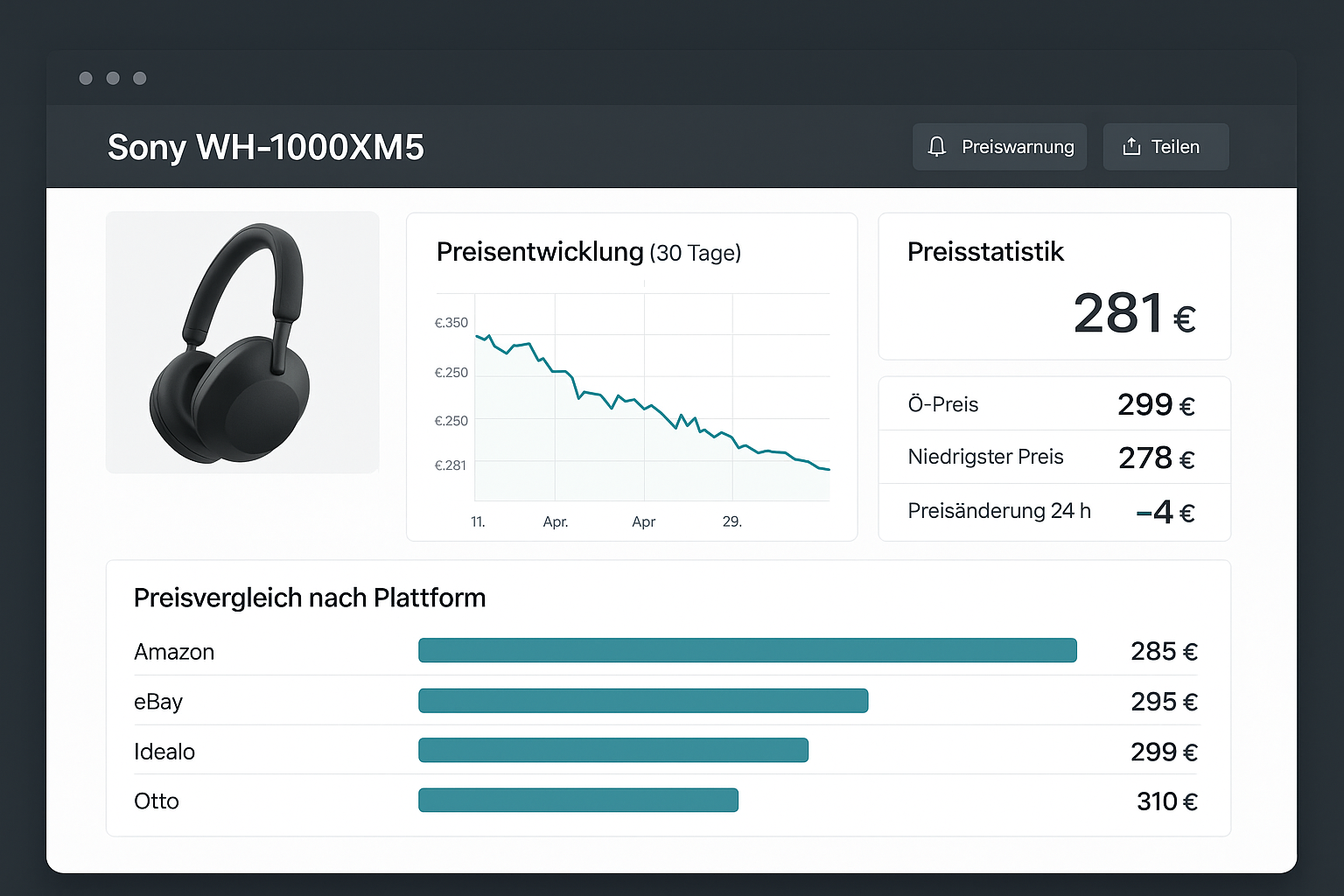Screen dimensions: 1344x896
Task: Select the Amazon price bar
Action: 747,650
